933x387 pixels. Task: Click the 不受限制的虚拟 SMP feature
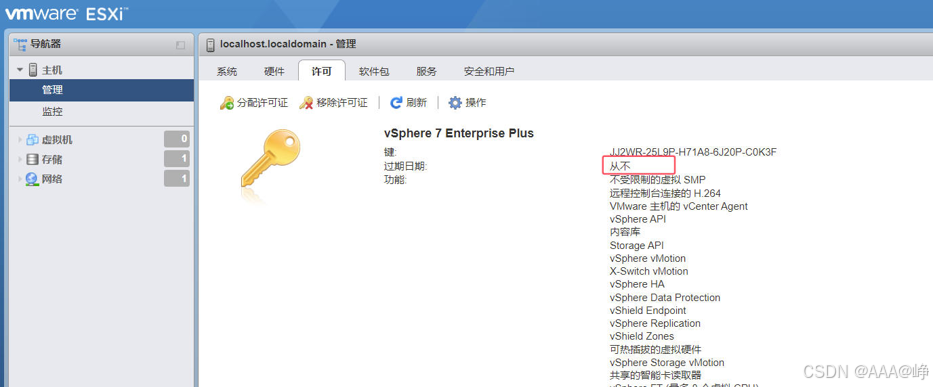658,180
